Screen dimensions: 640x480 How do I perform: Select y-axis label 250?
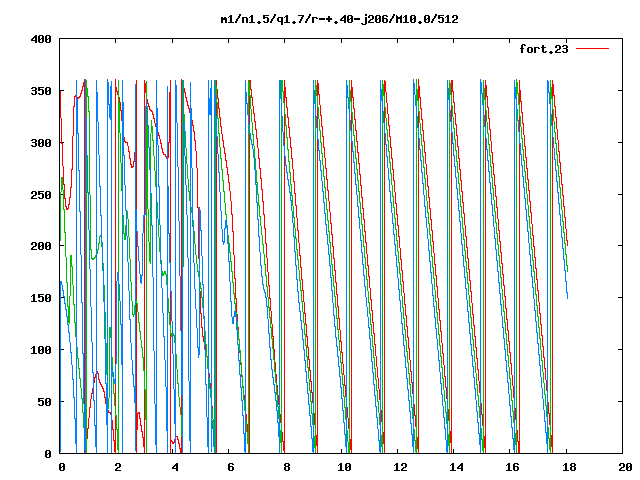[x=41, y=195]
